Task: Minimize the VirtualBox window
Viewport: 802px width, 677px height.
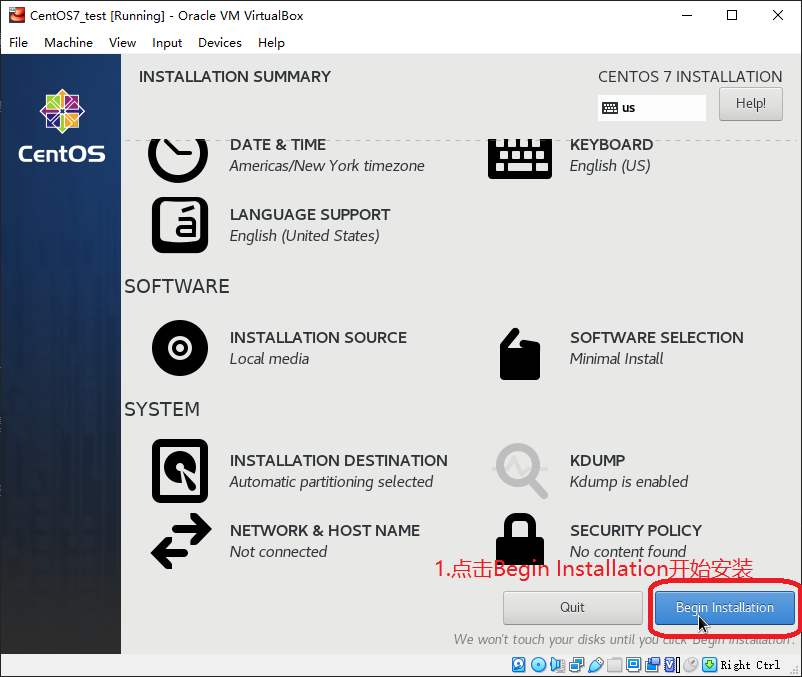Action: [687, 15]
